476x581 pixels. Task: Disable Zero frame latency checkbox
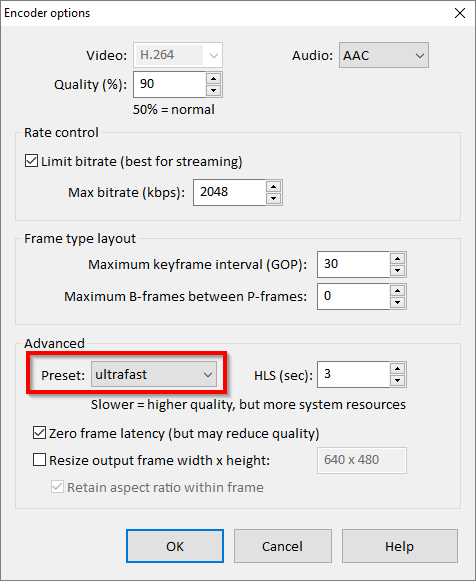click(40, 433)
